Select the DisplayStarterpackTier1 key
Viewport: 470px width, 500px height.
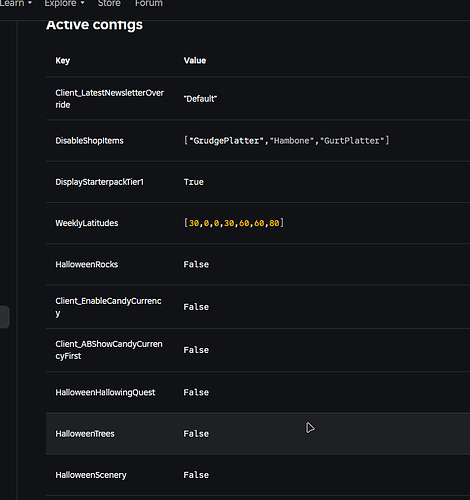[99, 182]
